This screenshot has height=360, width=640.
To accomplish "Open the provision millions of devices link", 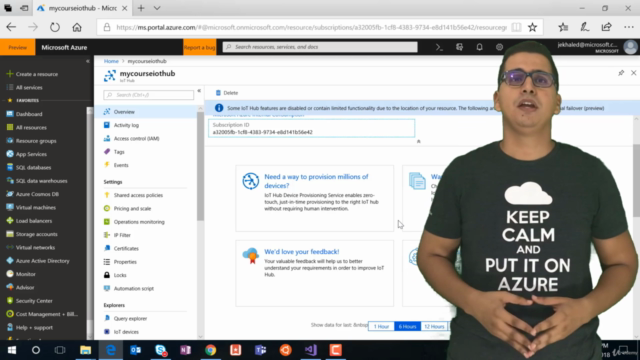I will (316, 181).
